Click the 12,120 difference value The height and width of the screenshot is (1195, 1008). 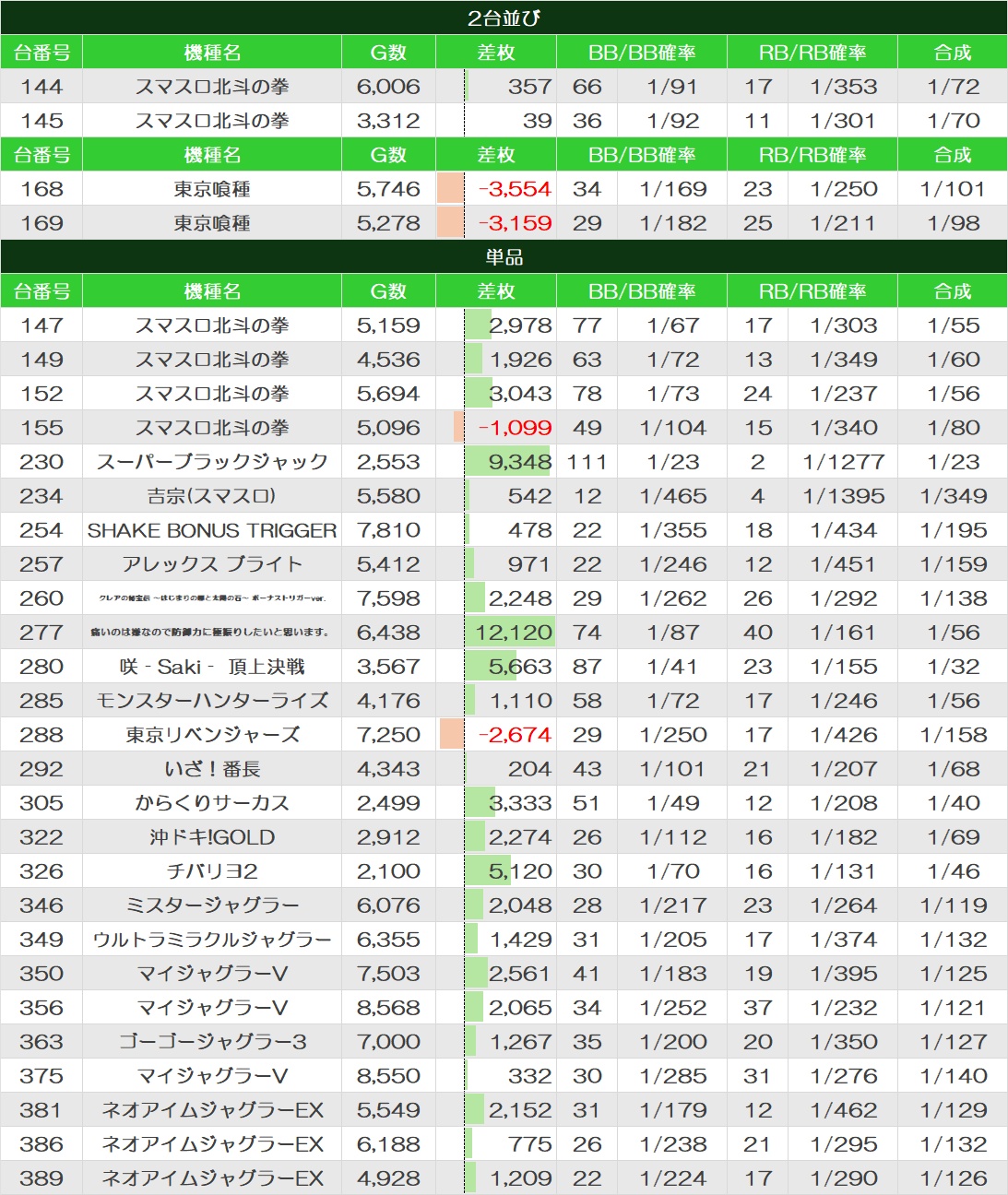point(514,633)
